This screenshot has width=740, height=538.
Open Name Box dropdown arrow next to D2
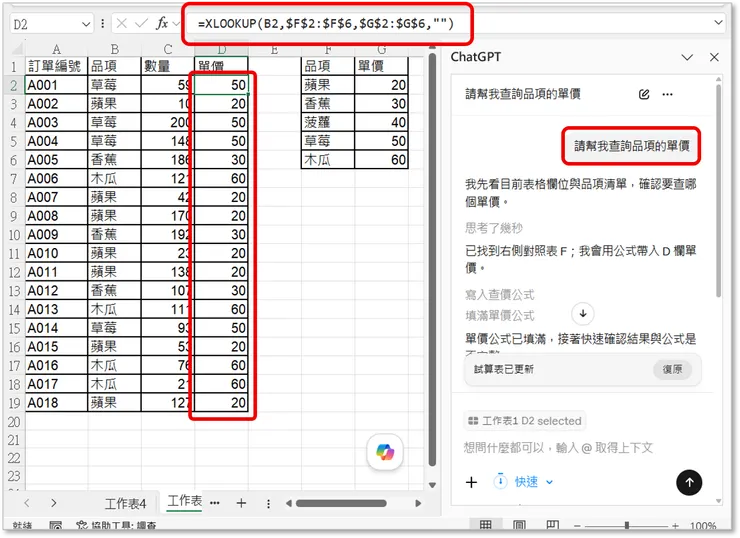coord(86,24)
